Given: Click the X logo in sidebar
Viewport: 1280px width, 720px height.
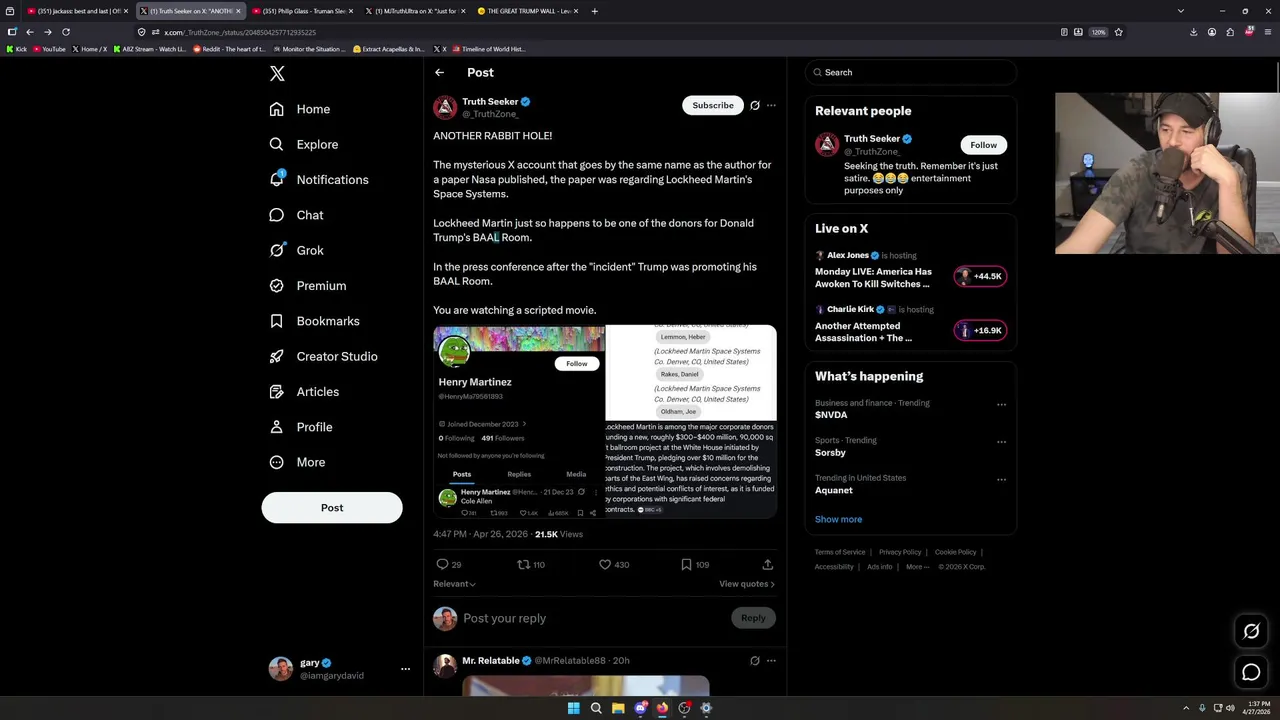Looking at the screenshot, I should click(277, 74).
